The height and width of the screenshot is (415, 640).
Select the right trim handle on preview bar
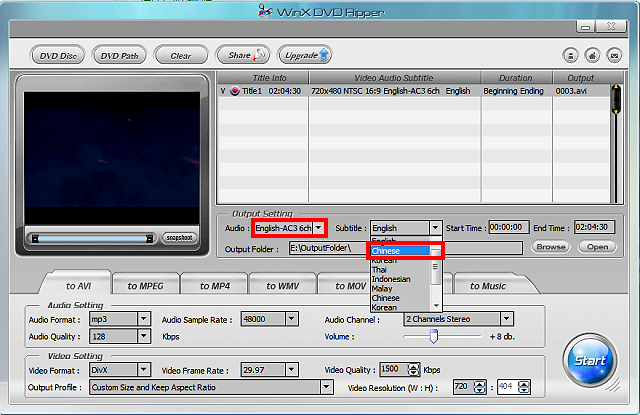tap(150, 238)
